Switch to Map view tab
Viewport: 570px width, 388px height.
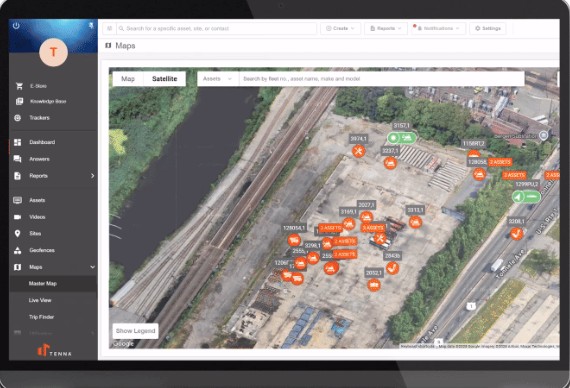coord(128,79)
